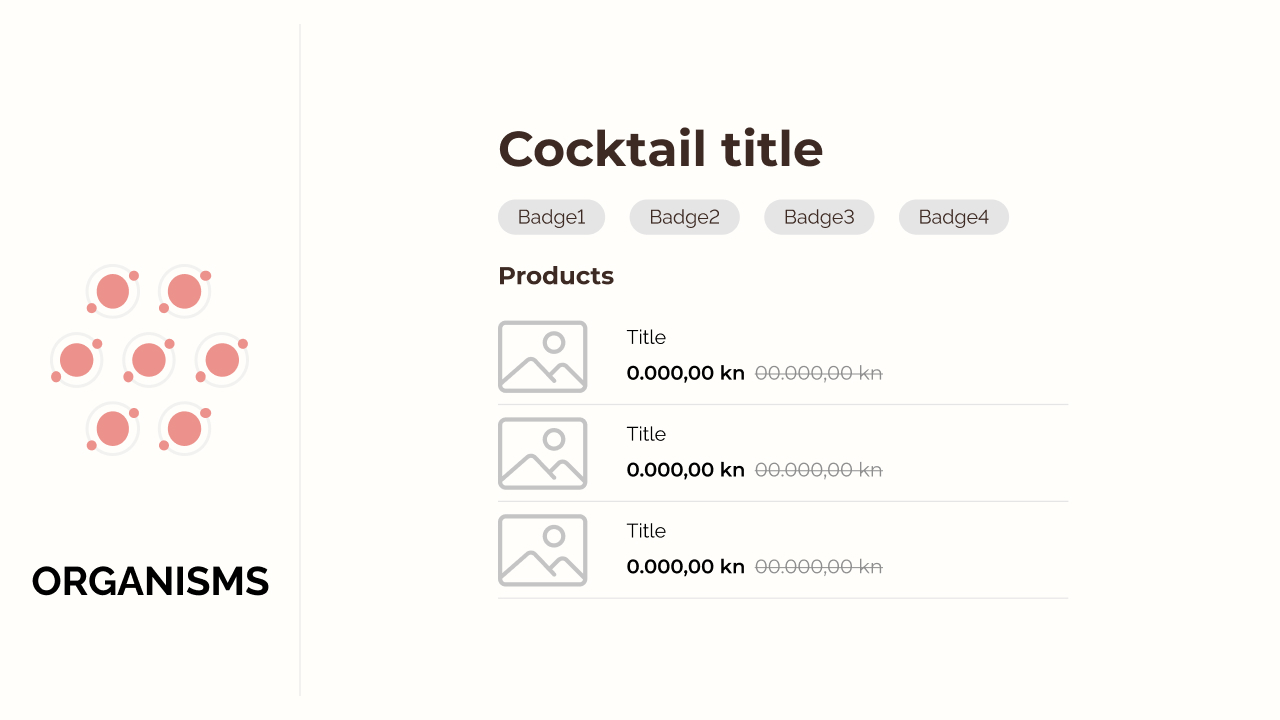Click first product image placeholder
Screen dimensions: 1280x720
coord(542,356)
